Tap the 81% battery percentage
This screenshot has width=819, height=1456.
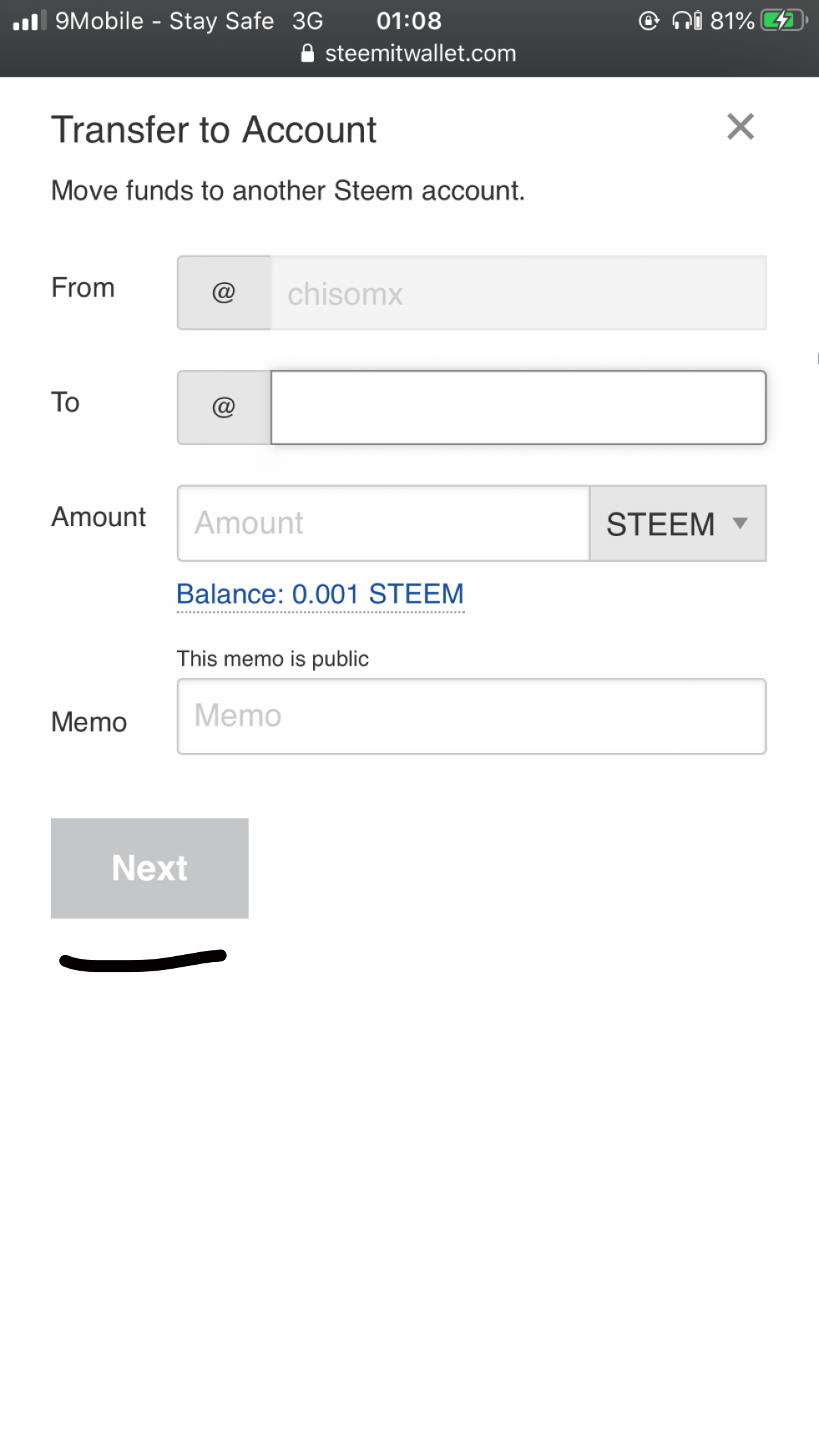pyautogui.click(x=732, y=21)
